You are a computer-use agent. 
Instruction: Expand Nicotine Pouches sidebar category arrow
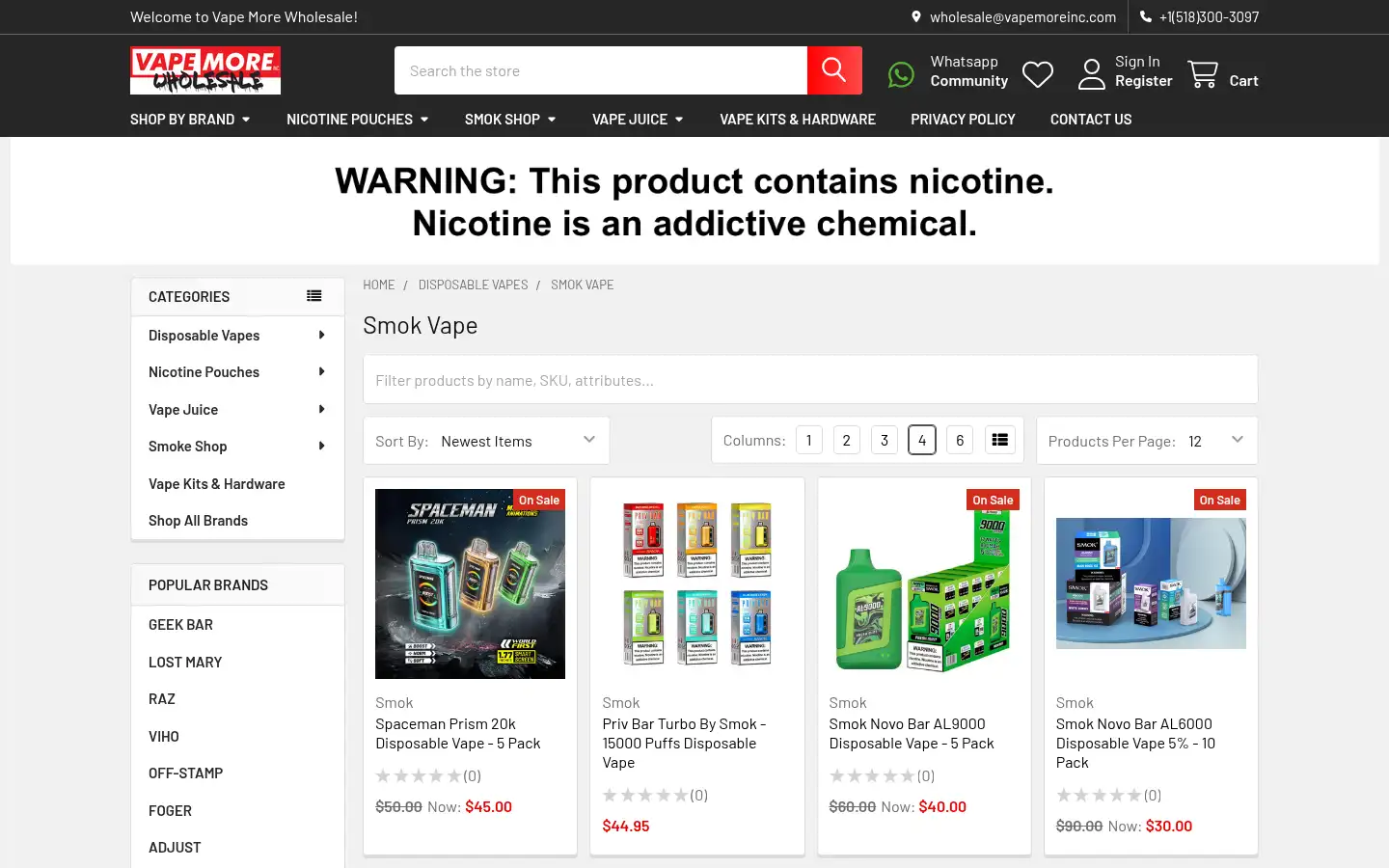[322, 371]
